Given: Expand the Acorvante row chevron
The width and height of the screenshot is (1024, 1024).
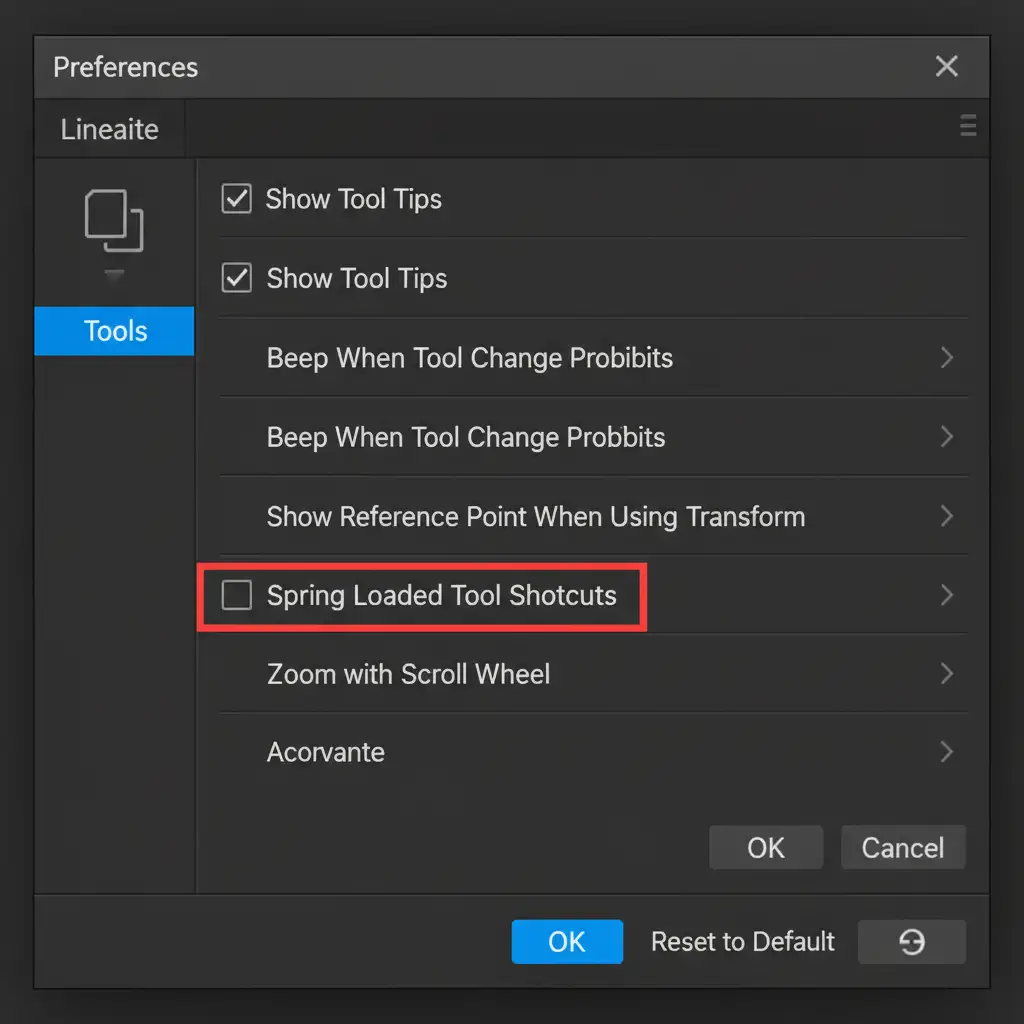Looking at the screenshot, I should [946, 752].
